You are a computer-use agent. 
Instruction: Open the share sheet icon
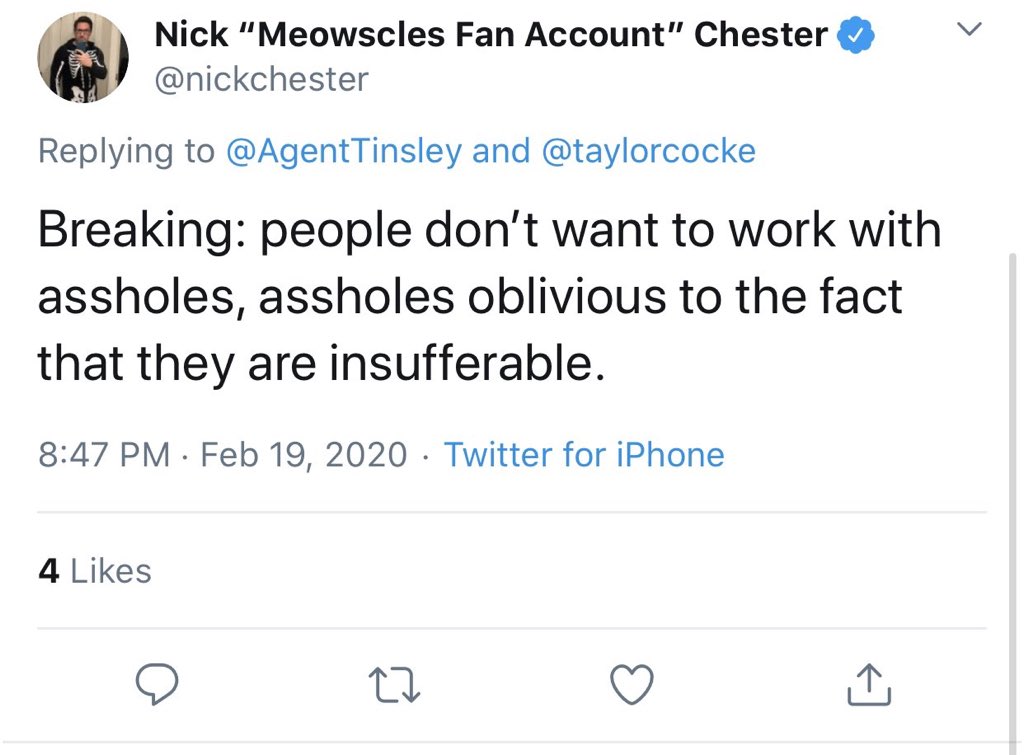869,684
